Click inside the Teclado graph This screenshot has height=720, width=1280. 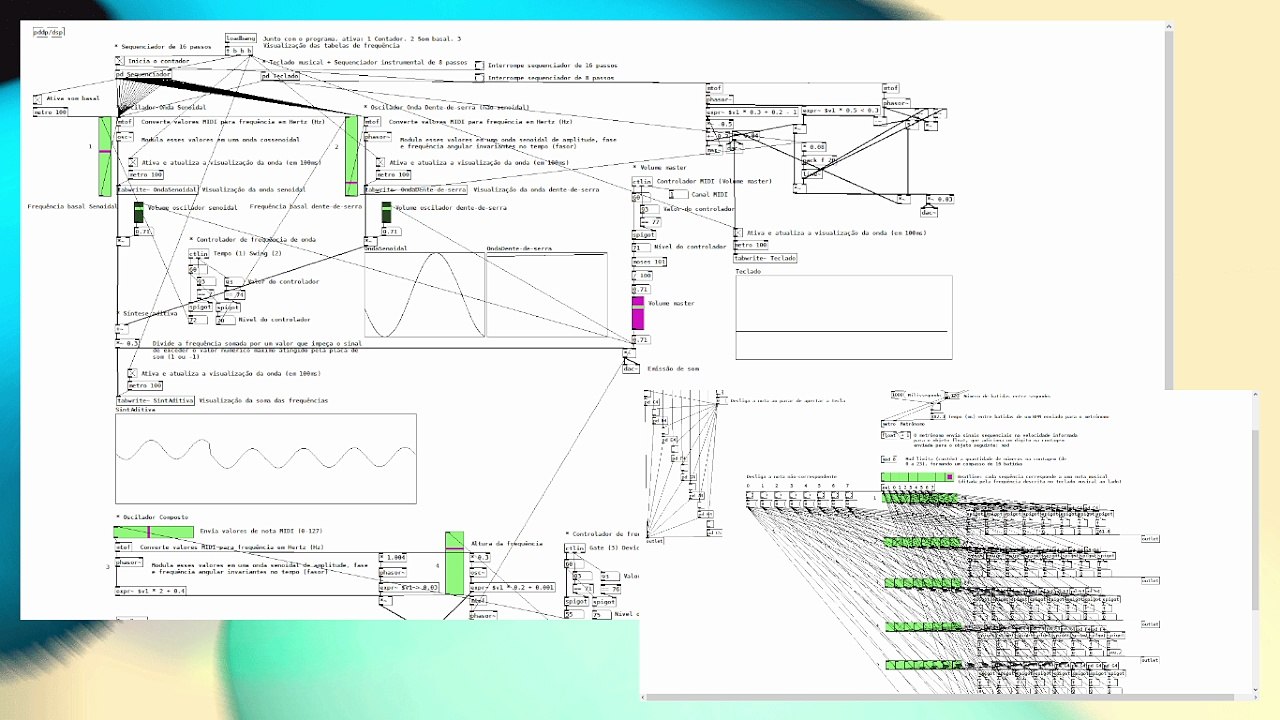(x=844, y=317)
